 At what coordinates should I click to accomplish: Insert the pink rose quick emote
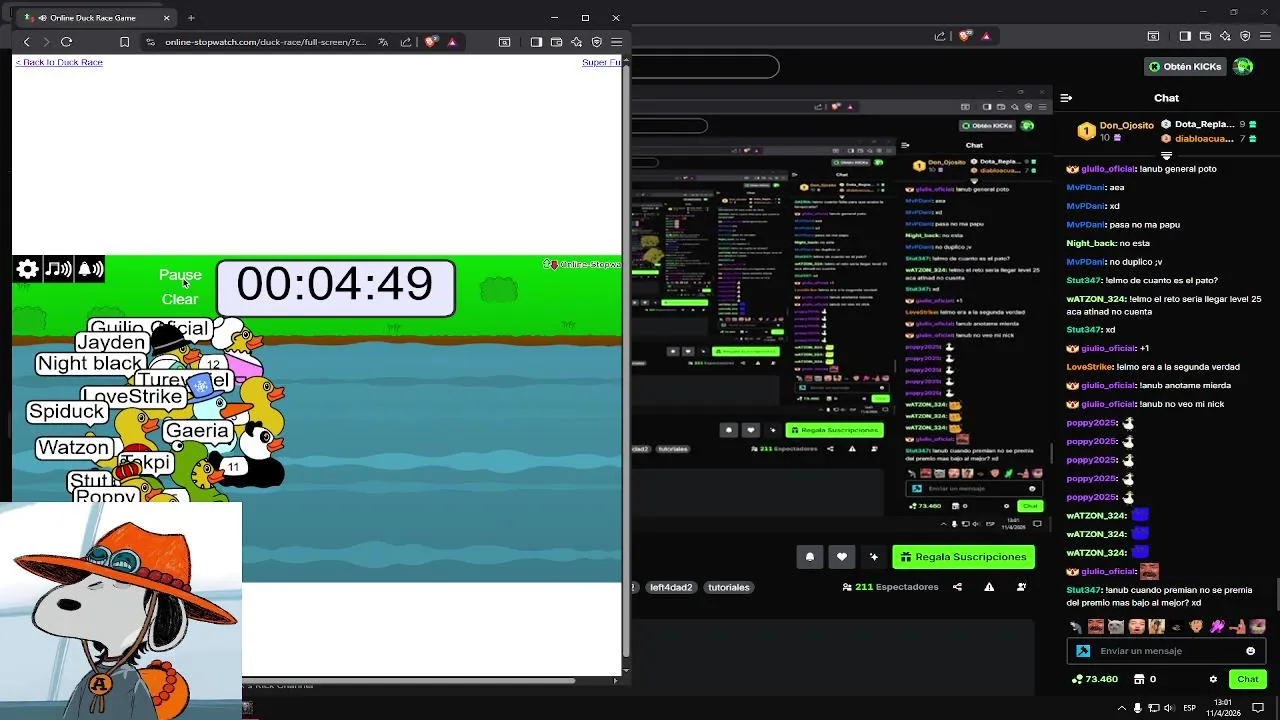[1217, 627]
